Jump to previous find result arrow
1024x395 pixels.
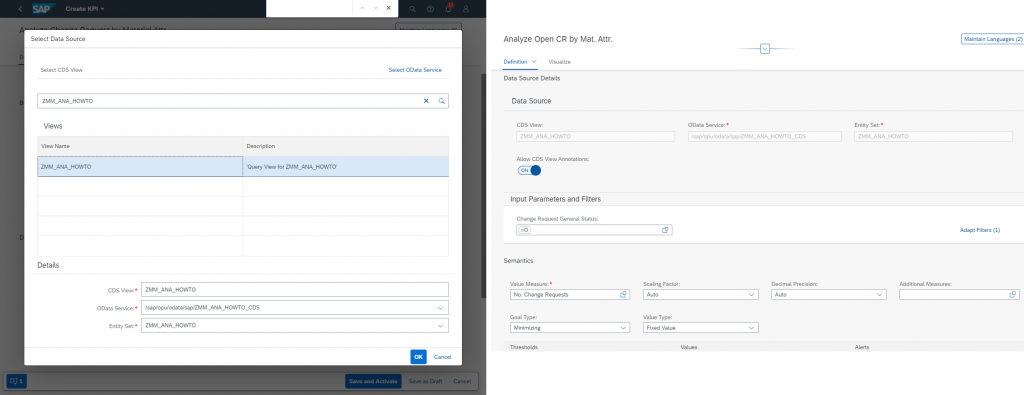pos(362,8)
